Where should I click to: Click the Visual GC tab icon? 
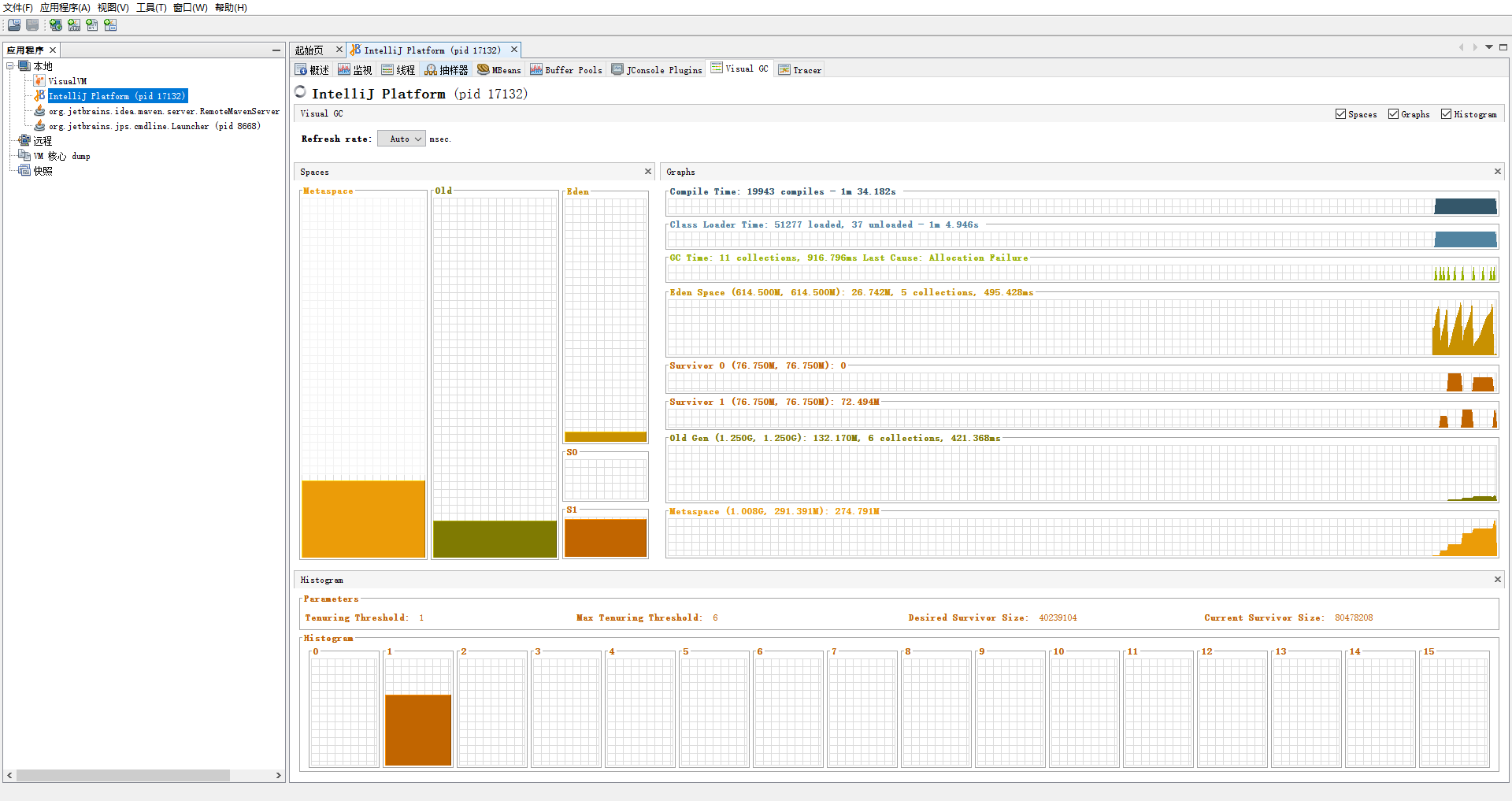click(717, 68)
